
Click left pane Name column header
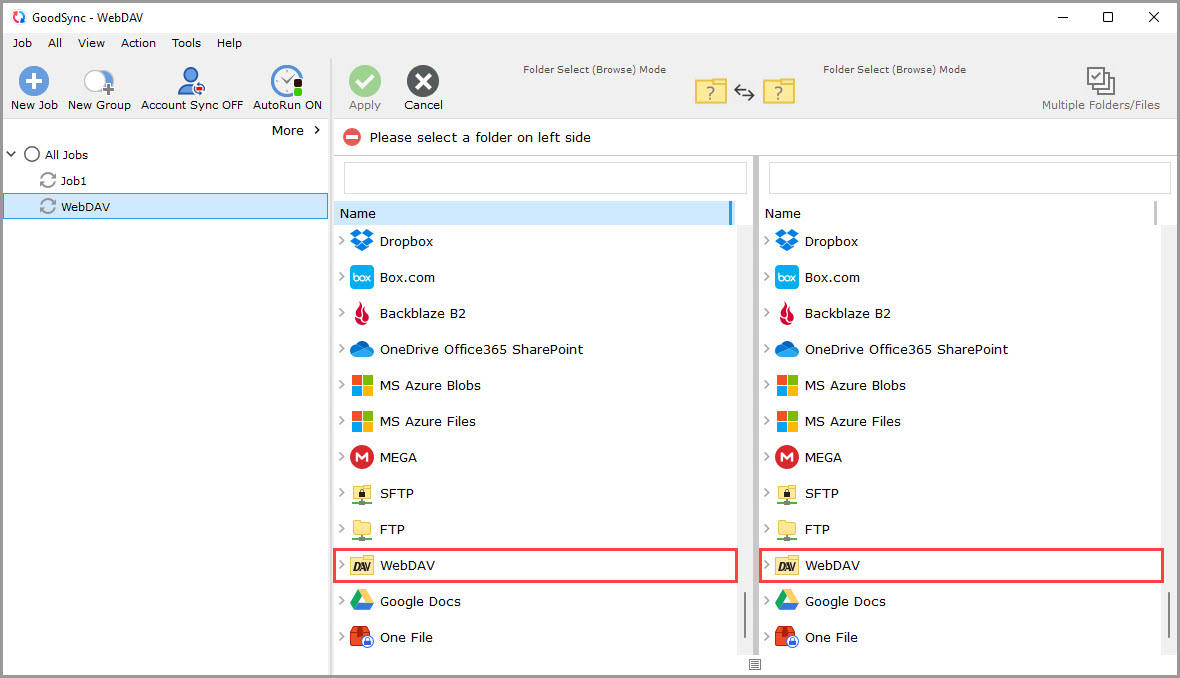tap(533, 213)
